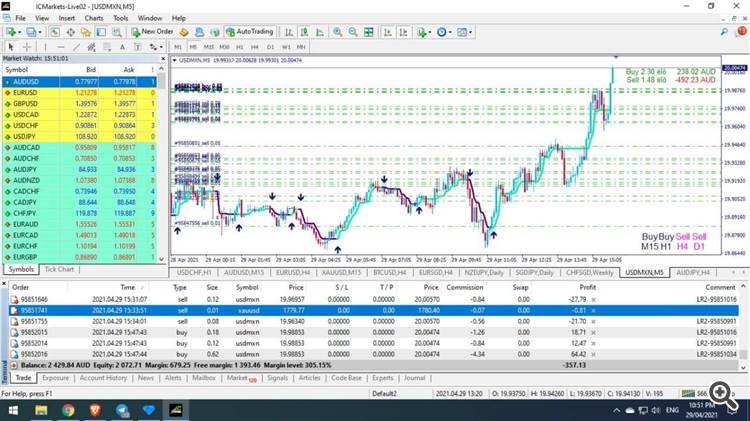Select the vertical line drawing tool
Screen dimensions: 750x421
(x=46, y=47)
